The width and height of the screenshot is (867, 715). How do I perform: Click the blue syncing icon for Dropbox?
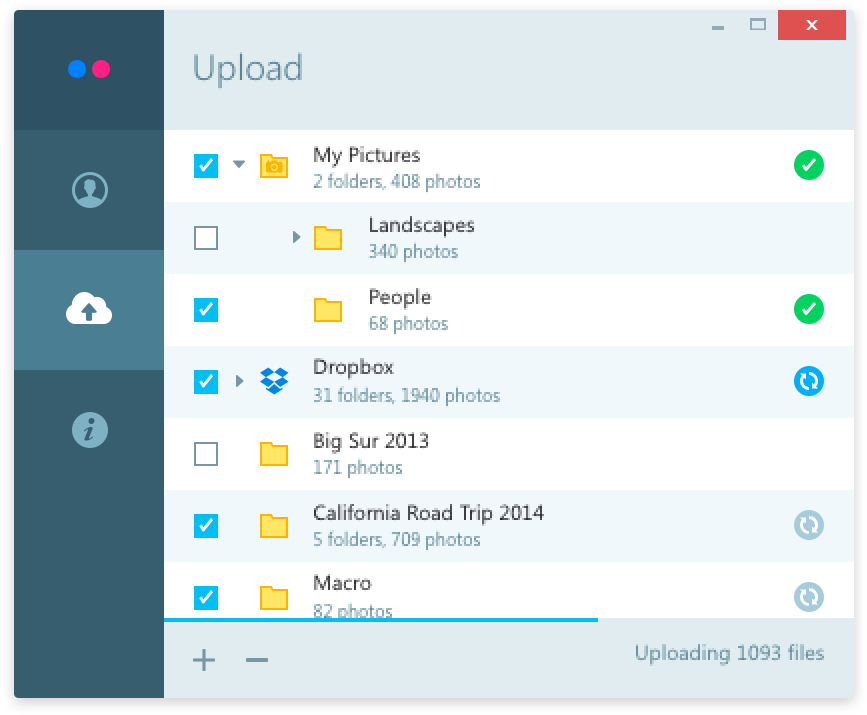tap(809, 381)
